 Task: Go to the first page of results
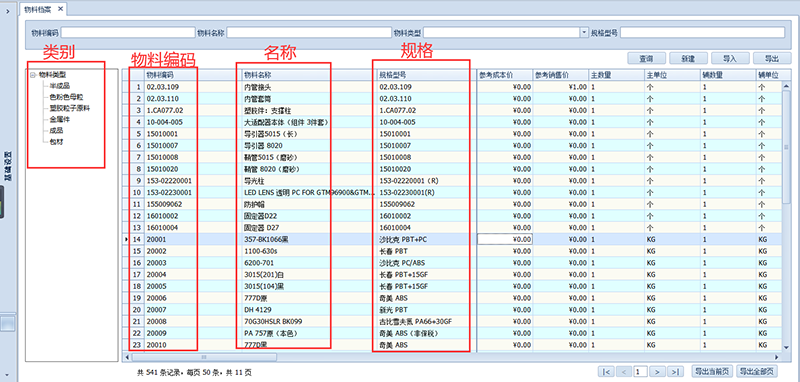point(606,371)
